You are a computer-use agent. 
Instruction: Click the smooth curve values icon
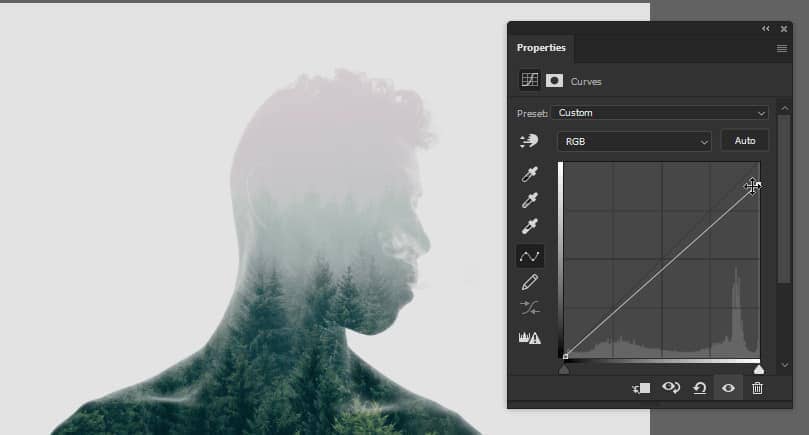click(x=530, y=308)
